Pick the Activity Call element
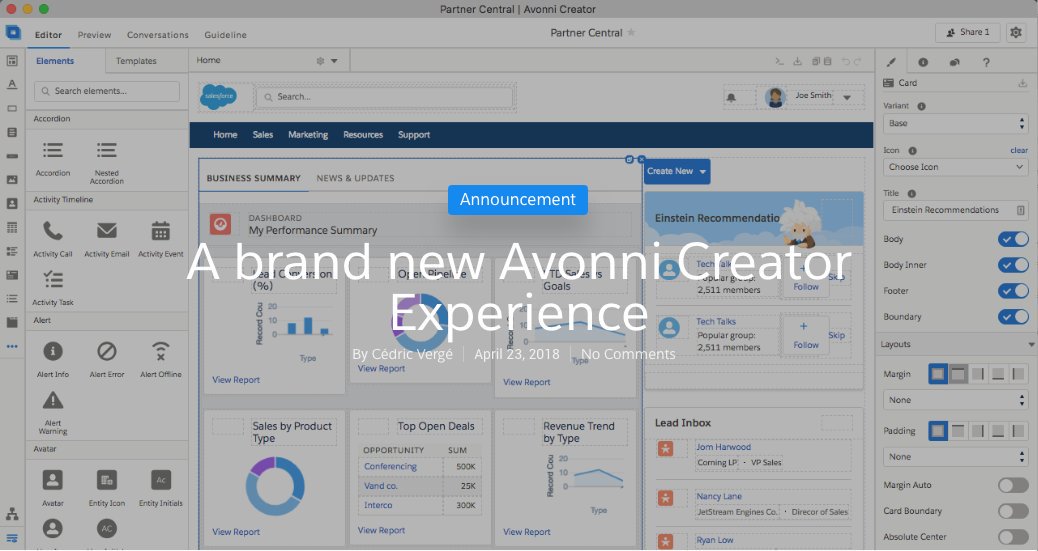Viewport: 1038px width, 551px height. [53, 239]
